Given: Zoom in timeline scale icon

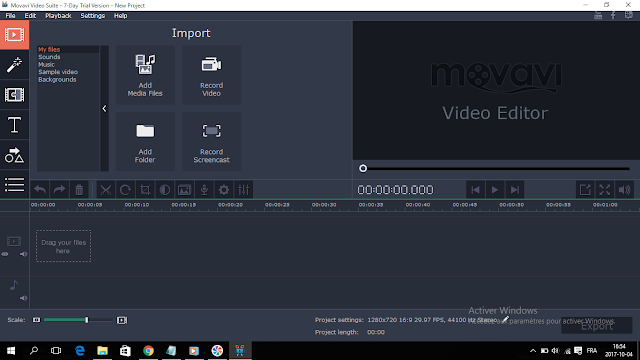Looking at the screenshot, I should click(x=122, y=320).
